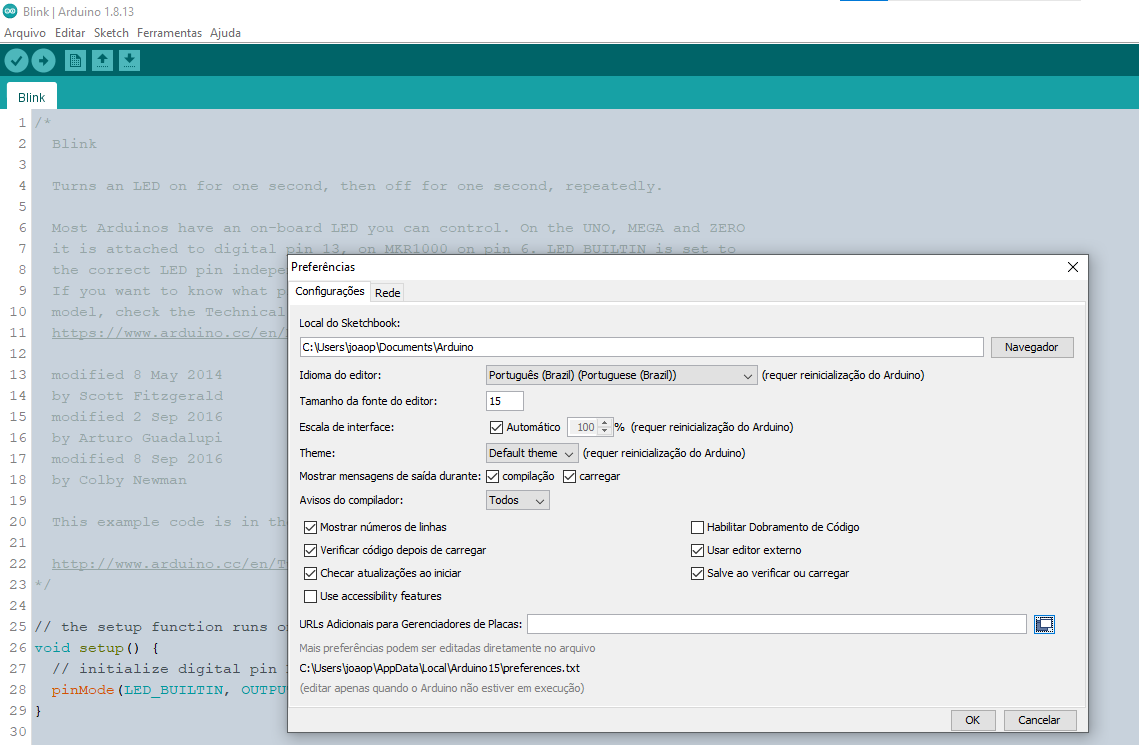The image size is (1139, 745).
Task: Click the Upload arrow toolbar icon
Action: (x=44, y=60)
